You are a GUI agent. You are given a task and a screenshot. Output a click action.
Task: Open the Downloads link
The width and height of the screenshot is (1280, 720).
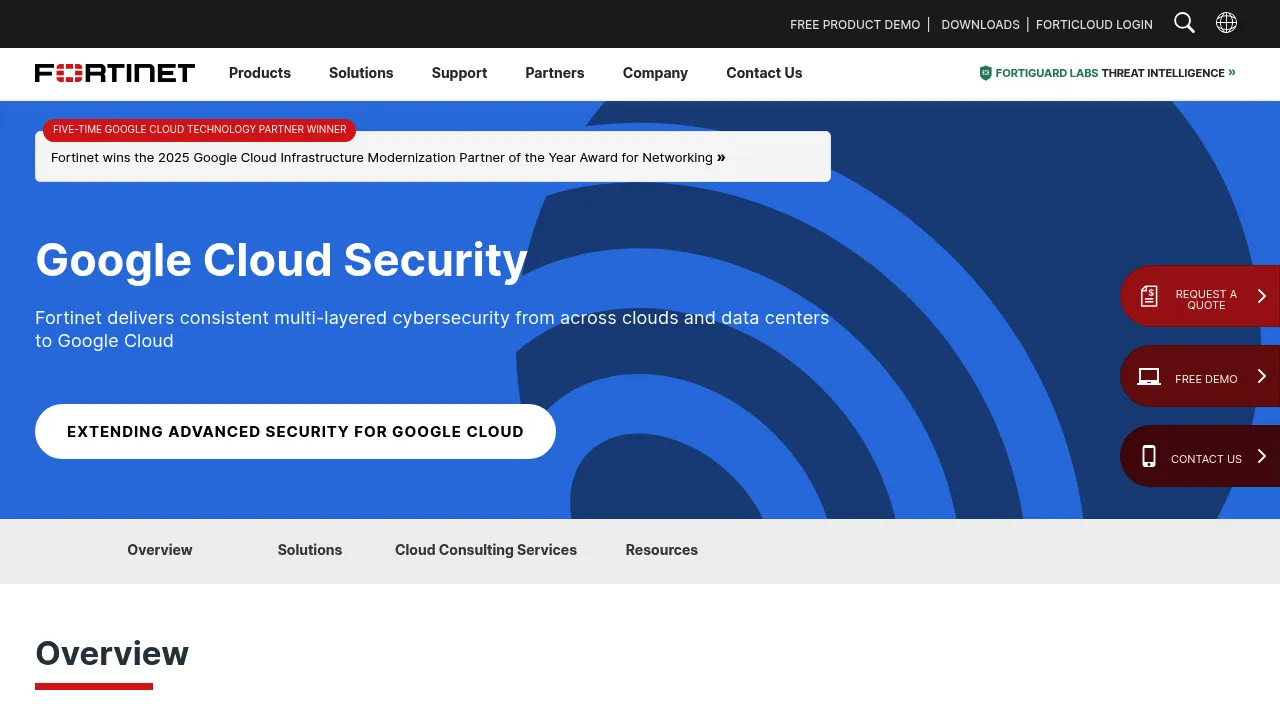click(x=980, y=24)
